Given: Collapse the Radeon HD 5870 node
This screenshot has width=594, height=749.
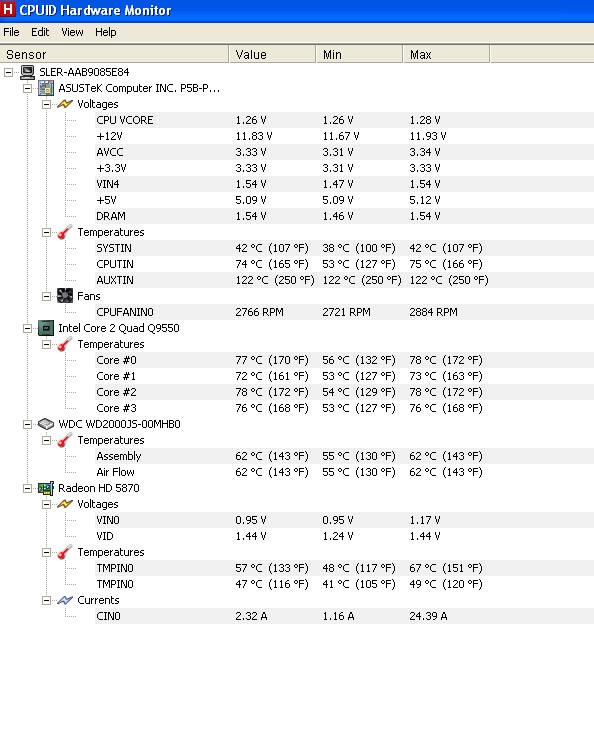Looking at the screenshot, I should tap(28, 488).
